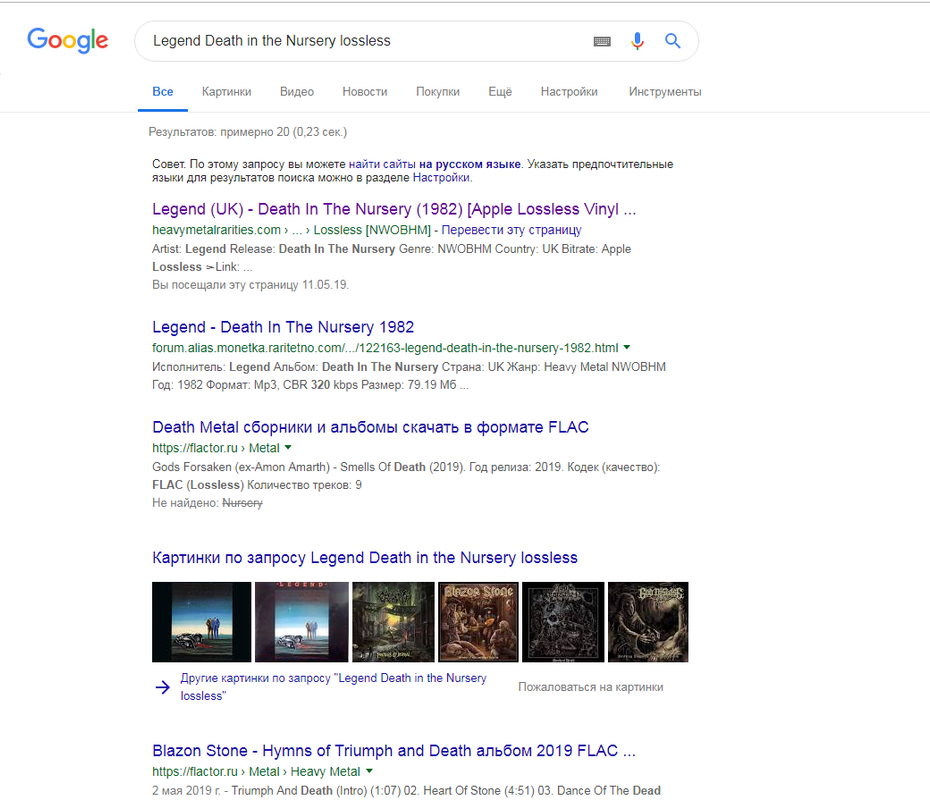The height and width of the screenshot is (800, 930).
Task: Open Death Metal сборники FLAC result
Action: coord(370,428)
